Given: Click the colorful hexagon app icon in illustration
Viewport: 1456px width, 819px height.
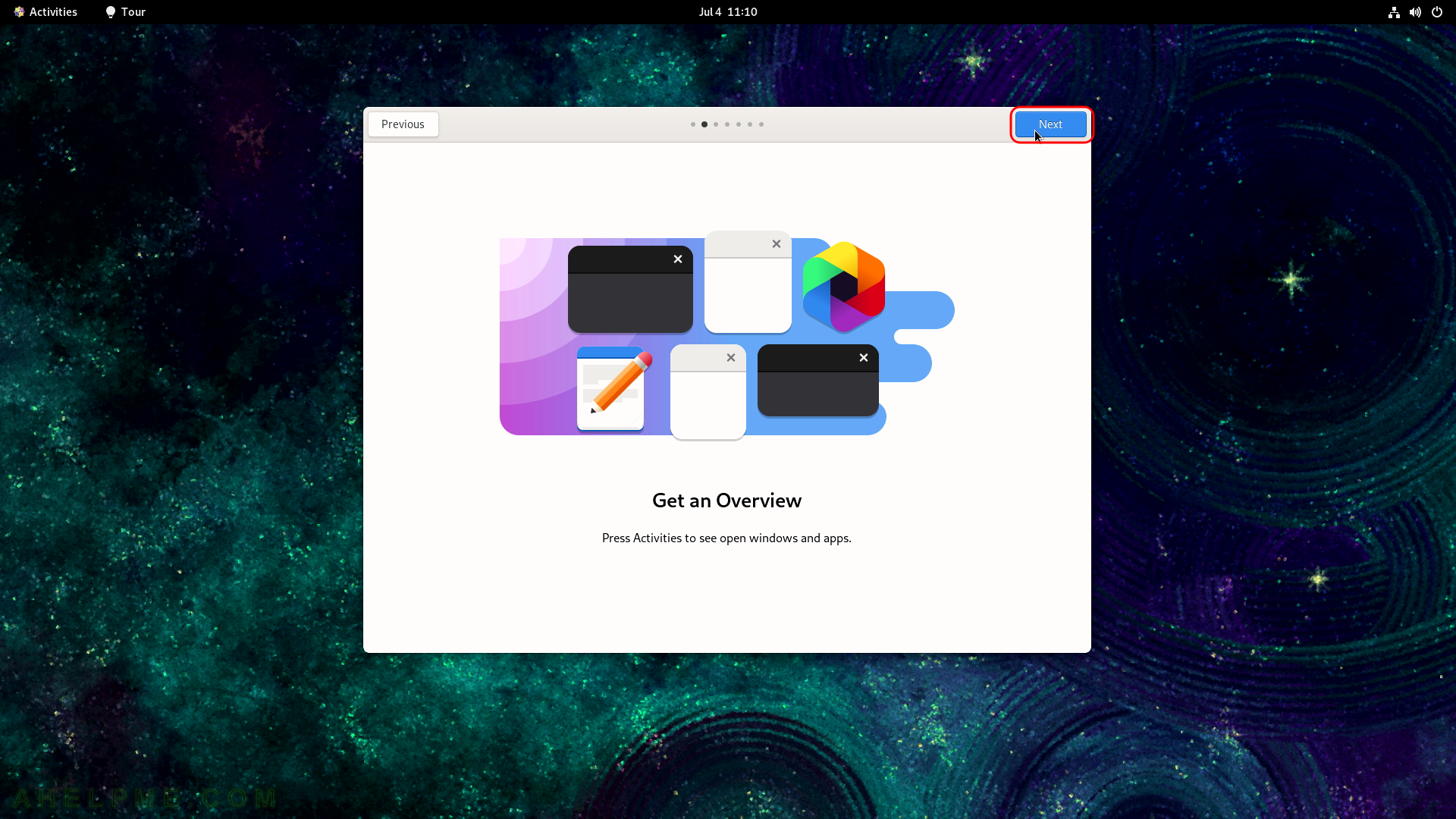Looking at the screenshot, I should pos(843,287).
